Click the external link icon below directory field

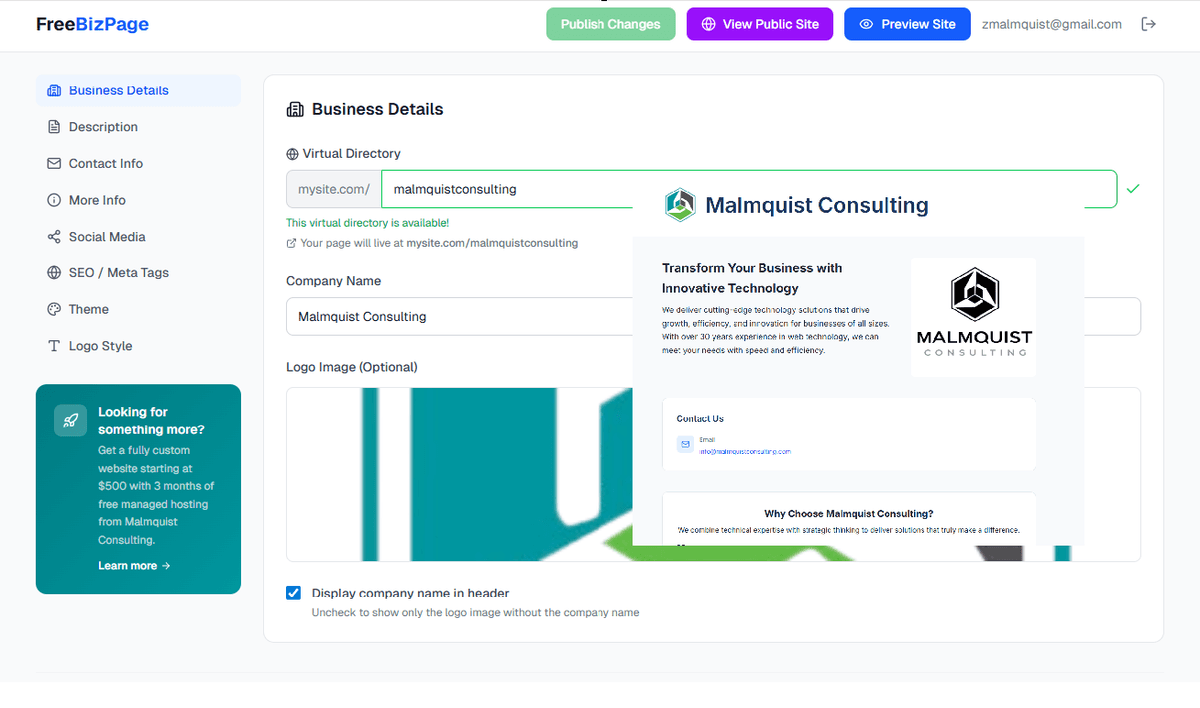click(291, 243)
